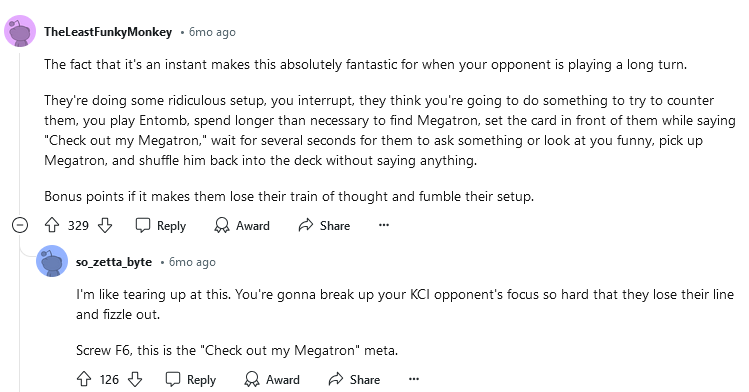Collapse TheLeastFunkyMonkey's comment thread
The image size is (749, 392).
click(20, 225)
